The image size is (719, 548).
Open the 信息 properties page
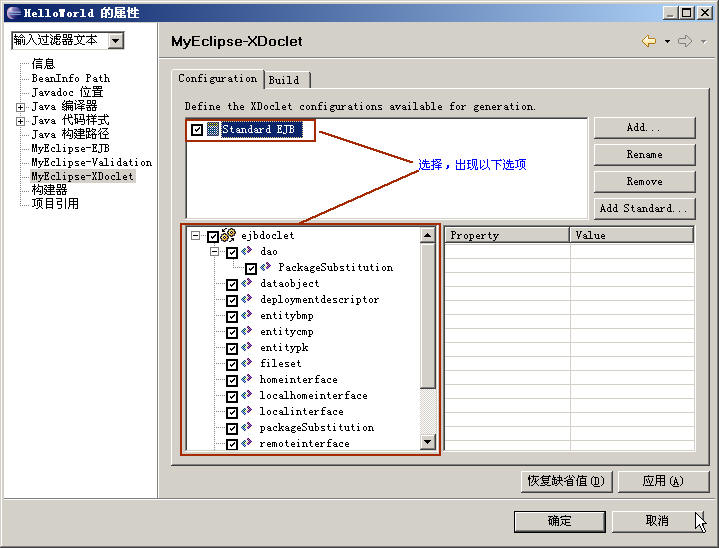[43, 64]
